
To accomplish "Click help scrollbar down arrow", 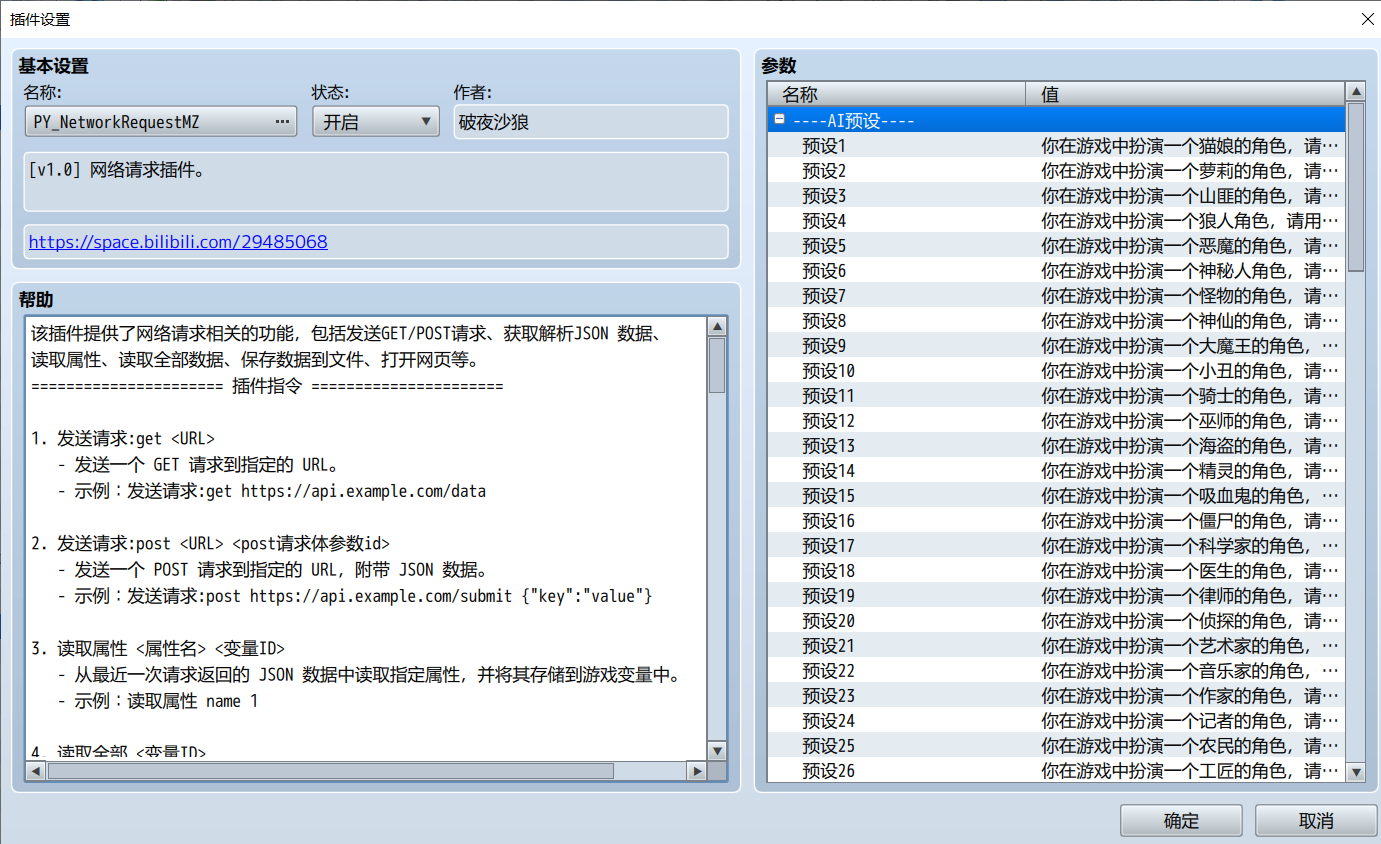I will [x=717, y=751].
